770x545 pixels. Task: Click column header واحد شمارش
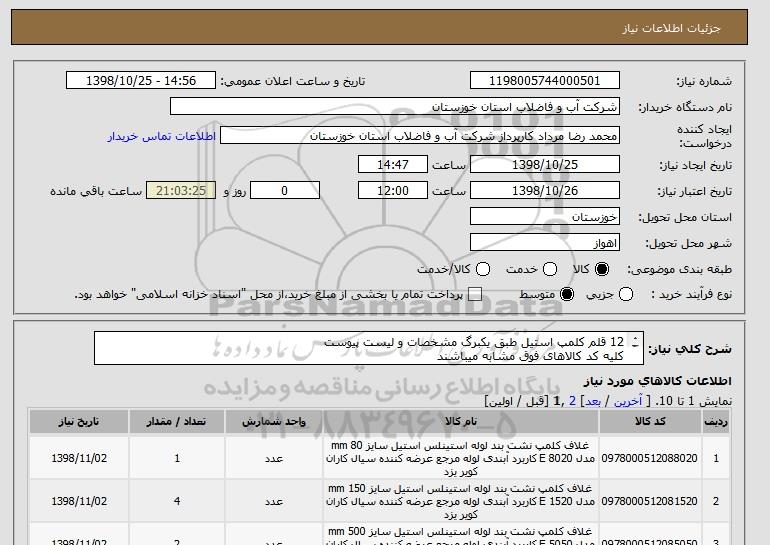[274, 421]
